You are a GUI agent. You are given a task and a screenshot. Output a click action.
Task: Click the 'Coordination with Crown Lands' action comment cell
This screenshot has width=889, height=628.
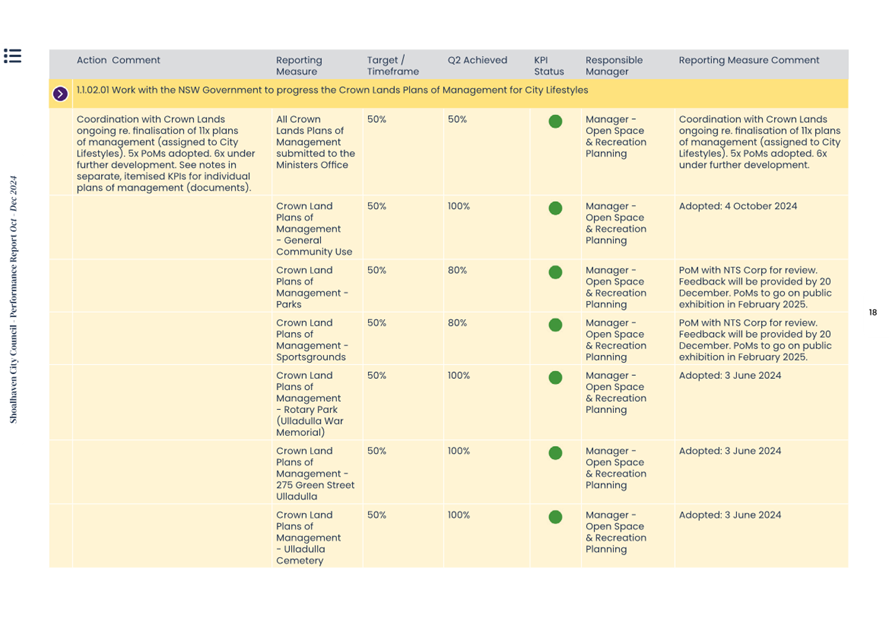(x=162, y=153)
